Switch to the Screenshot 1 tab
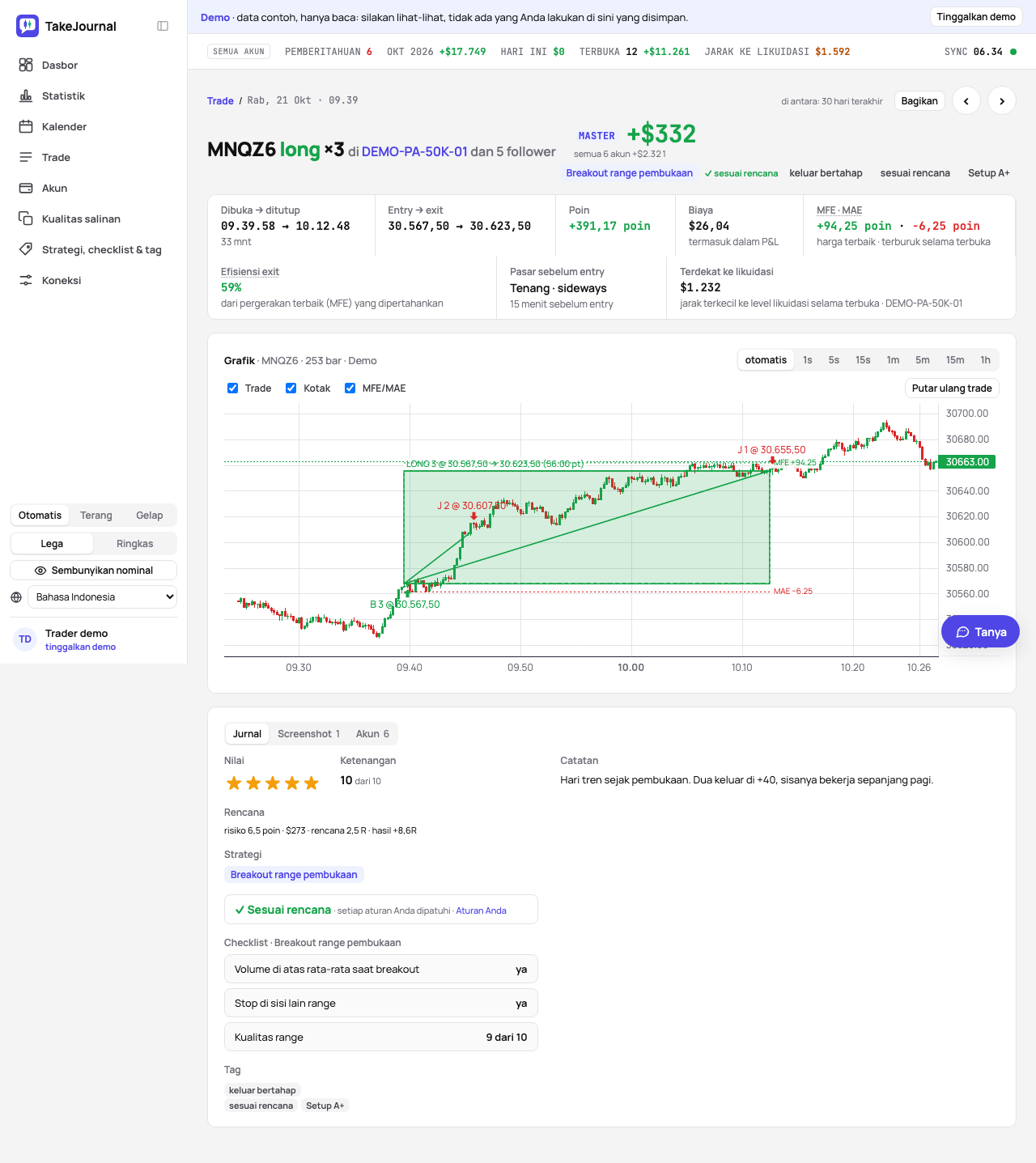This screenshot has height=1163, width=1036. (x=308, y=734)
